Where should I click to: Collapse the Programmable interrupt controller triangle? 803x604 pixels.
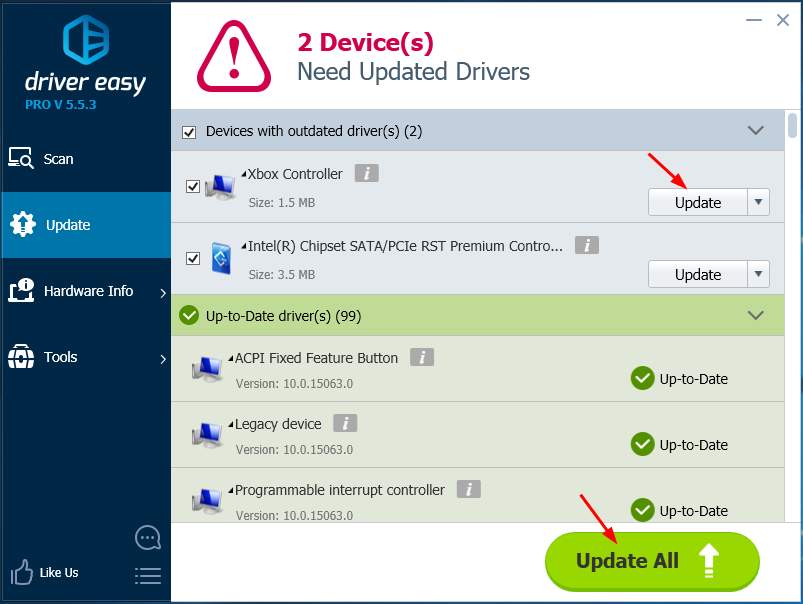point(231,490)
